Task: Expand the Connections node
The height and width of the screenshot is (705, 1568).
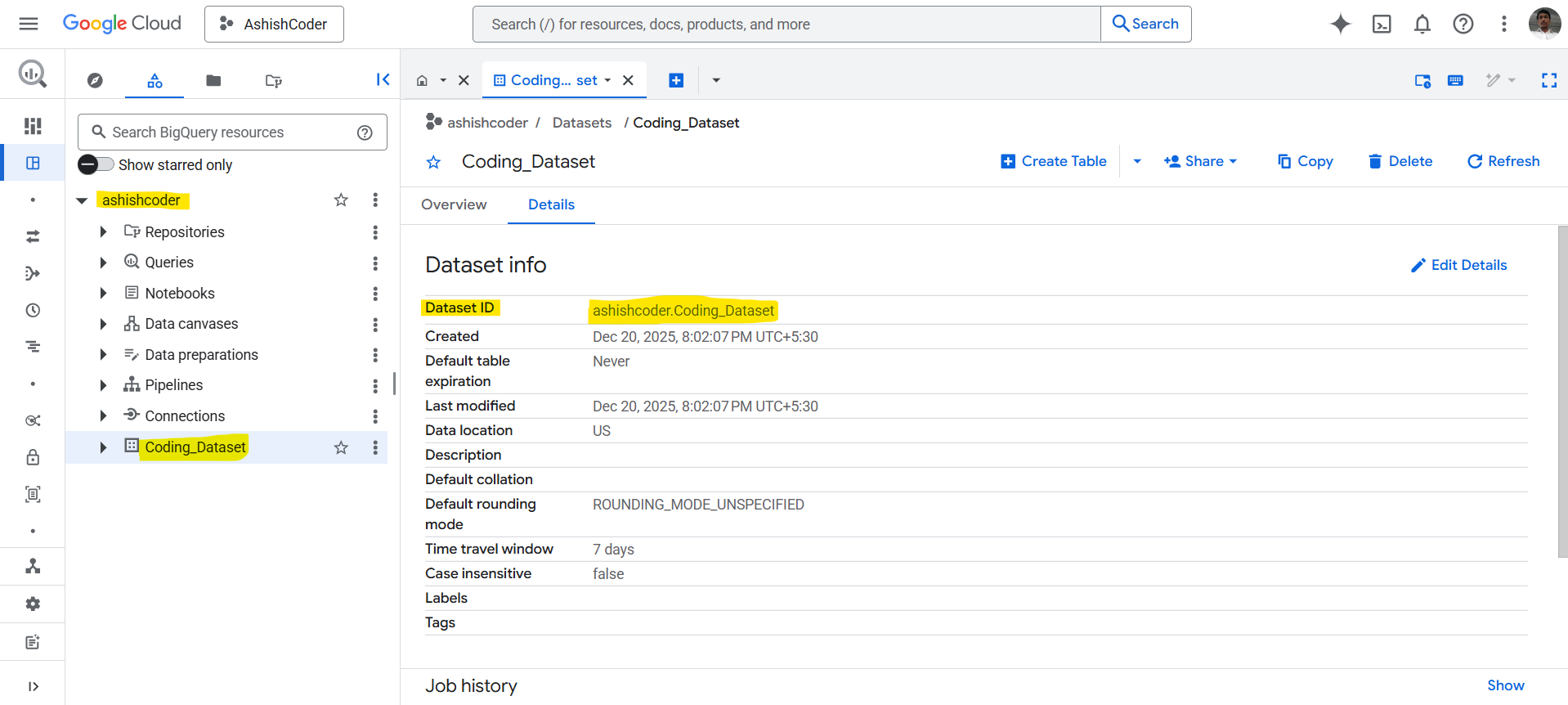Action: pyautogui.click(x=103, y=415)
